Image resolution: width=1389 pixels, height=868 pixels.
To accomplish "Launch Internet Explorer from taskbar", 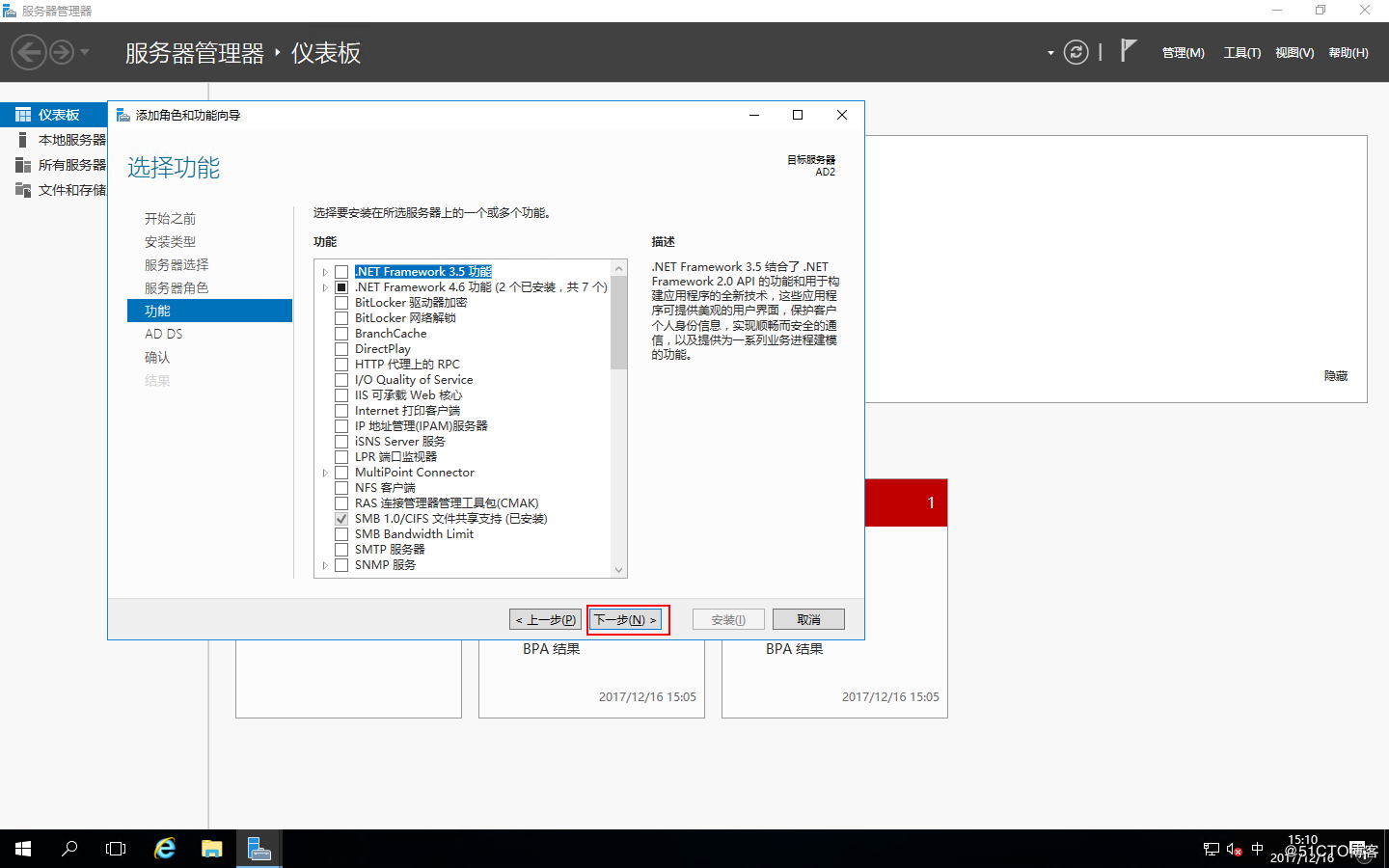I will click(x=165, y=849).
